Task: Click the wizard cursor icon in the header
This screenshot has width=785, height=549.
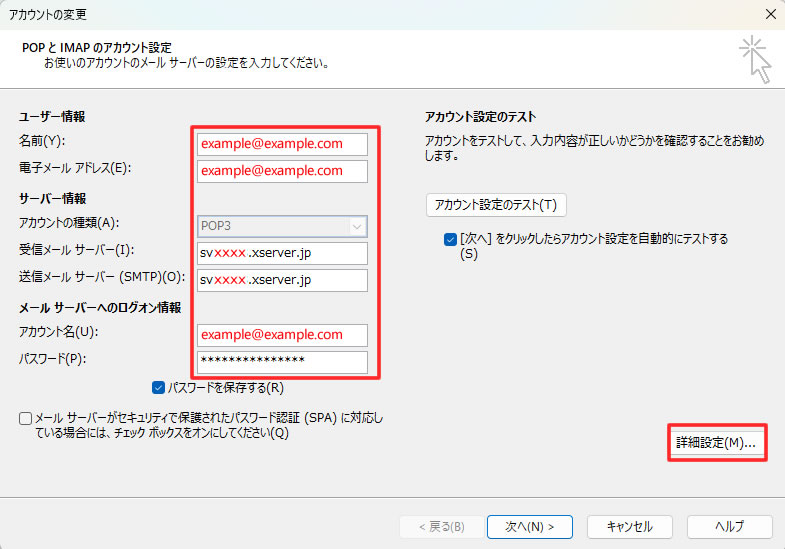Action: tap(755, 59)
